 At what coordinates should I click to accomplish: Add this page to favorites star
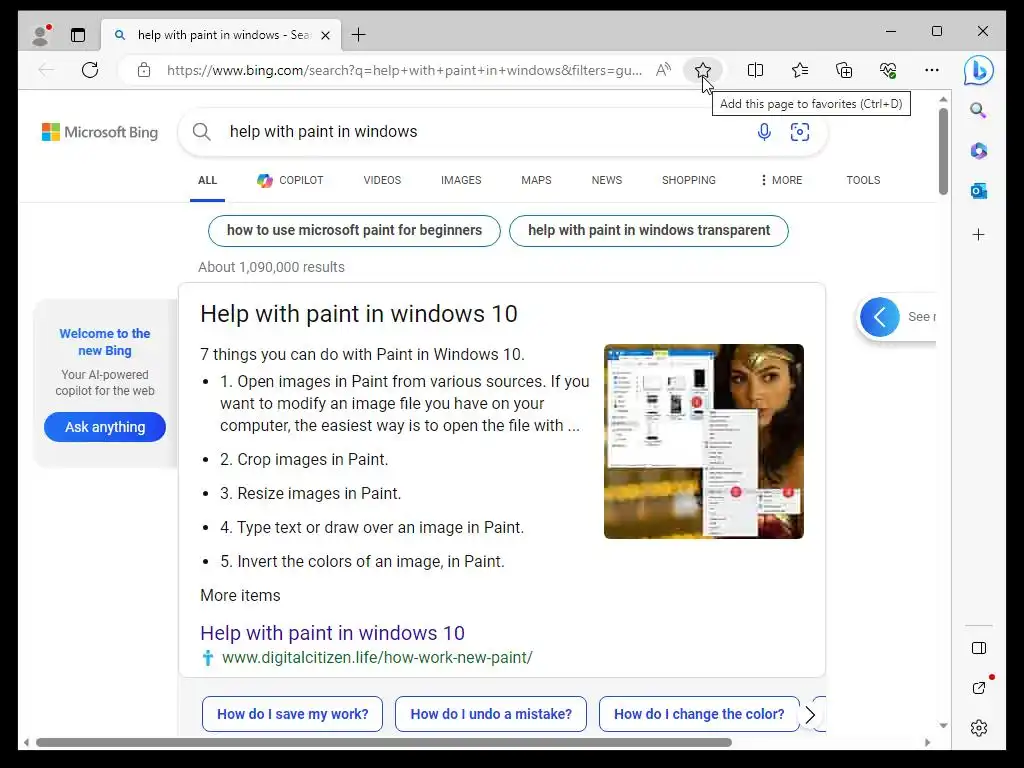click(x=703, y=70)
